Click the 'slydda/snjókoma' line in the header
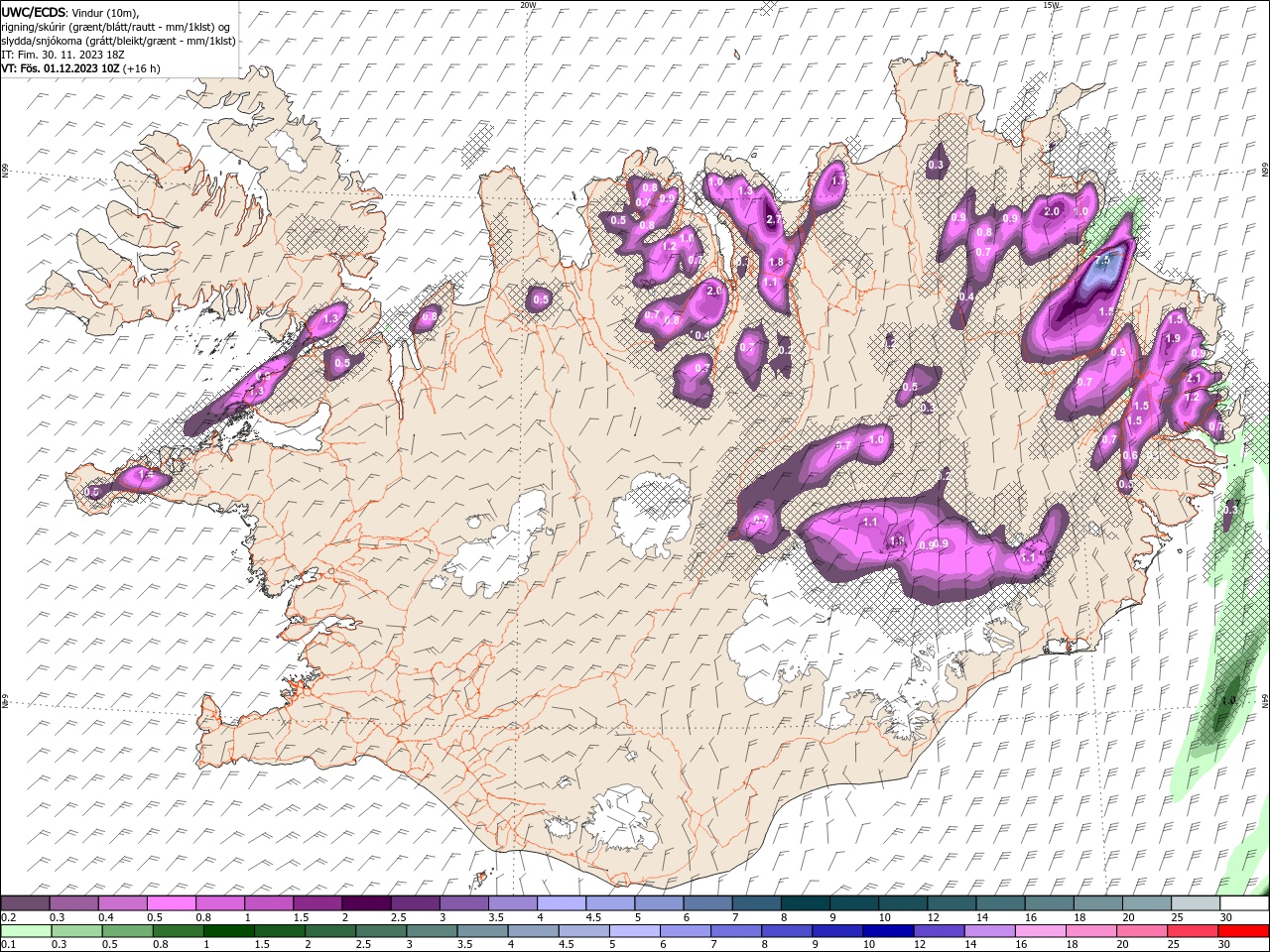The width and height of the screenshot is (1270, 952). click(118, 41)
